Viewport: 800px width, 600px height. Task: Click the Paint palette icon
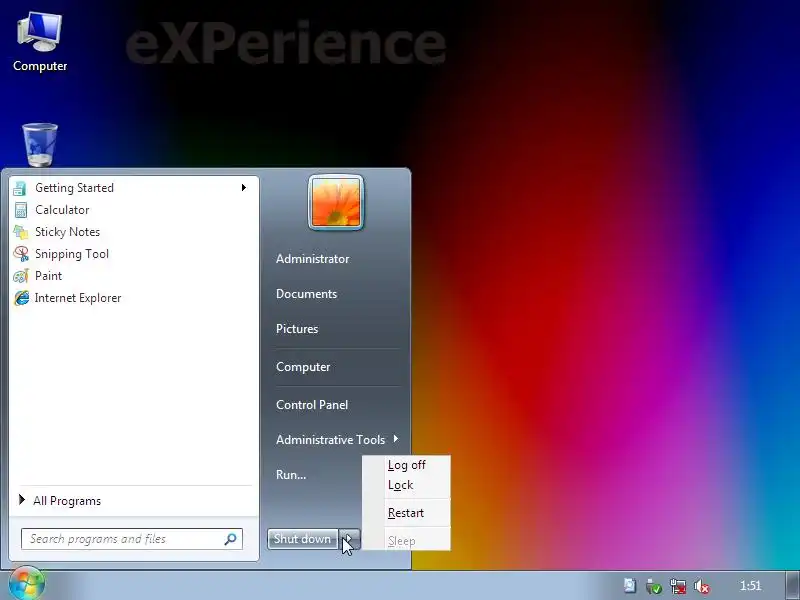[x=21, y=276]
